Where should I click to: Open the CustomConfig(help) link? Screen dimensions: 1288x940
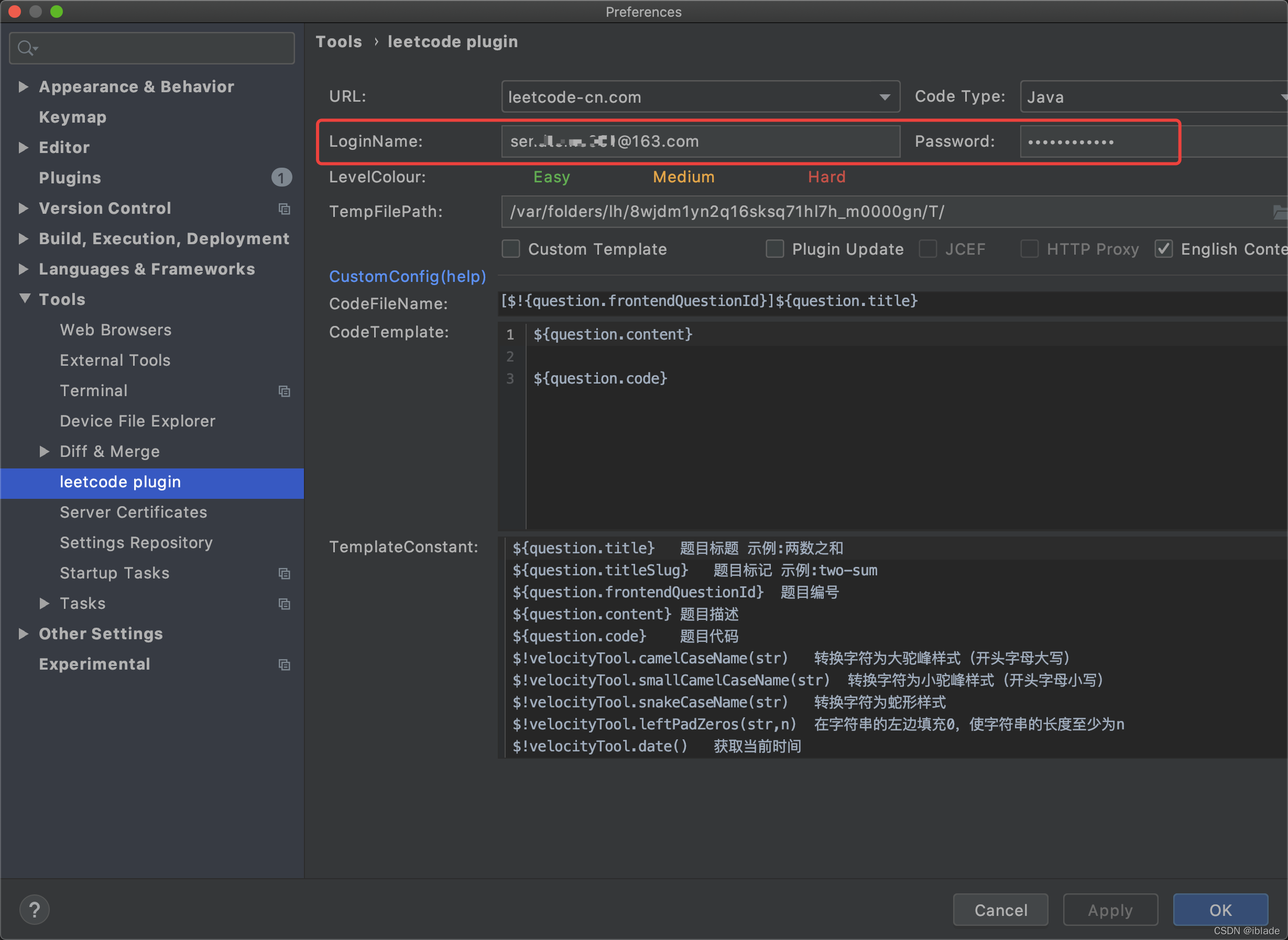click(x=407, y=277)
